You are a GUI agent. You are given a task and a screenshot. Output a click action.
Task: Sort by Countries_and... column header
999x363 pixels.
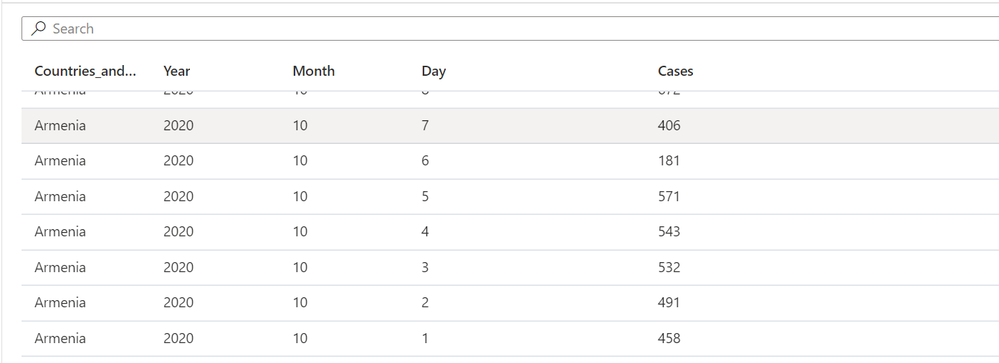(x=85, y=71)
